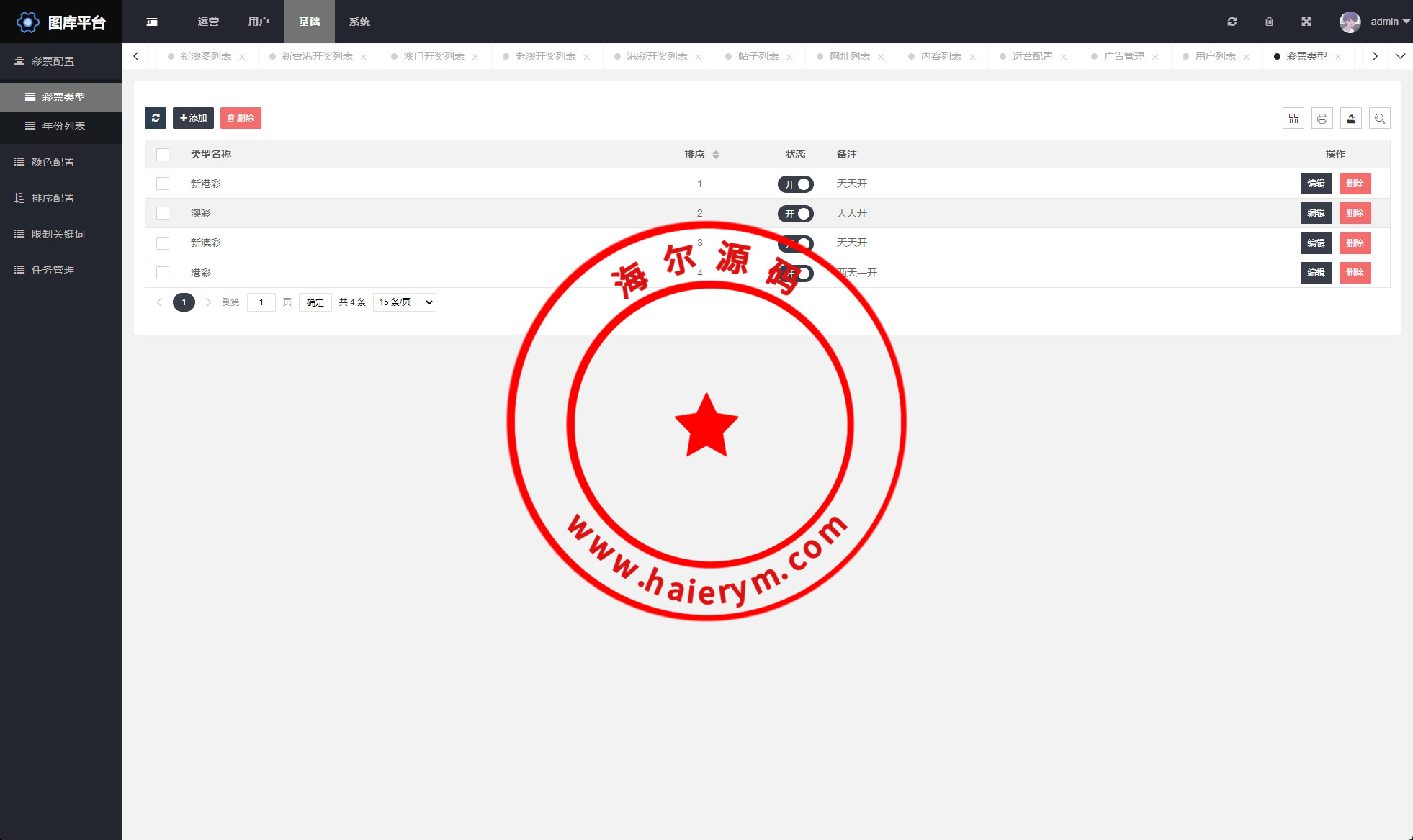Image resolution: width=1413 pixels, height=840 pixels.
Task: Click the page number input field
Action: (261, 302)
